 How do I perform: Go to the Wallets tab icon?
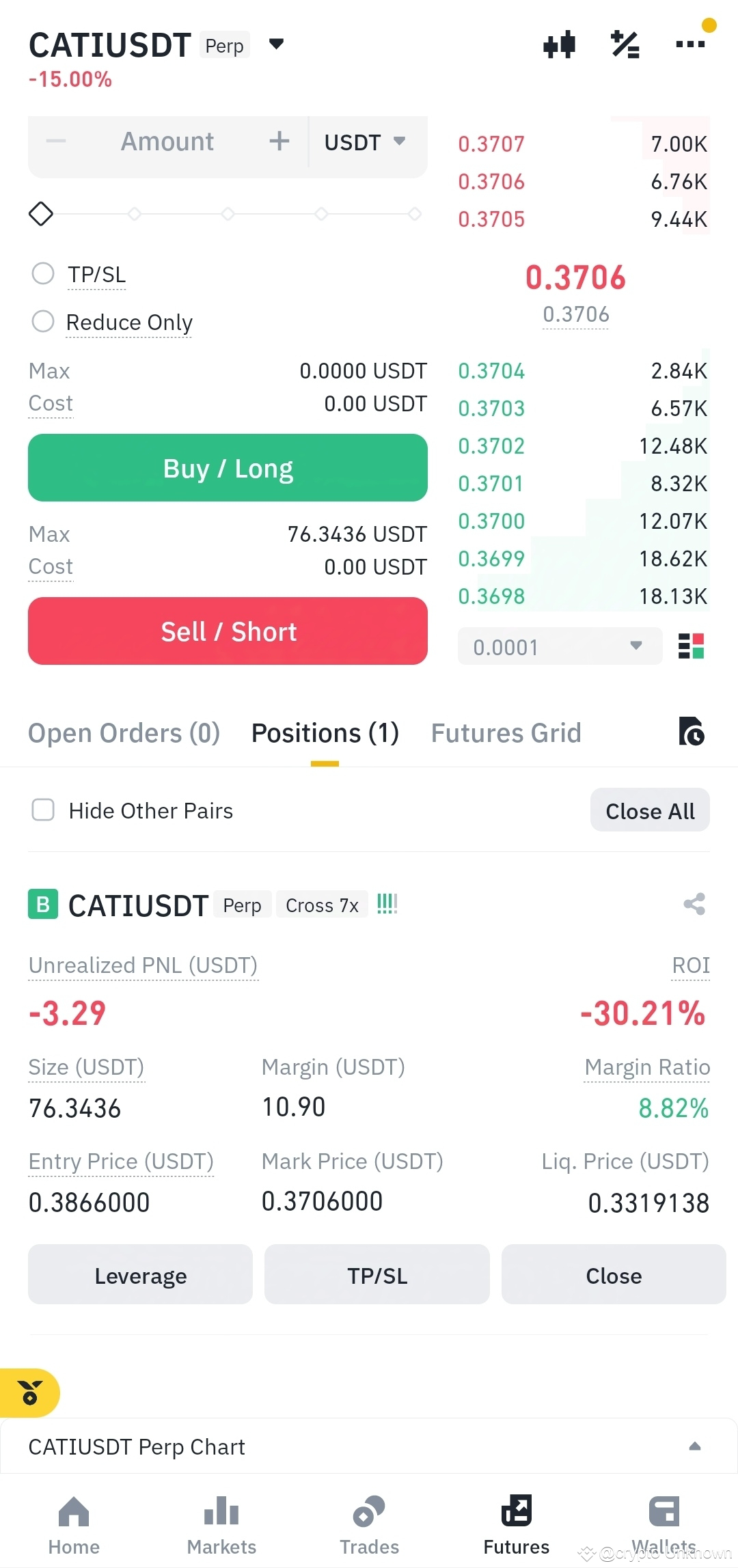(x=664, y=1511)
